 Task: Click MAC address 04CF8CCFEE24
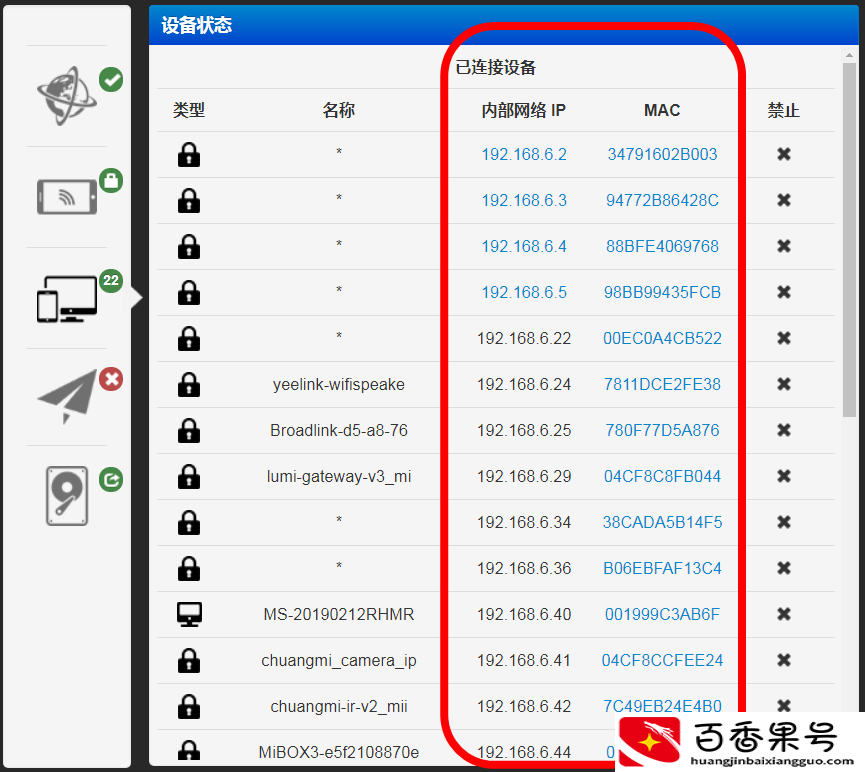662,660
